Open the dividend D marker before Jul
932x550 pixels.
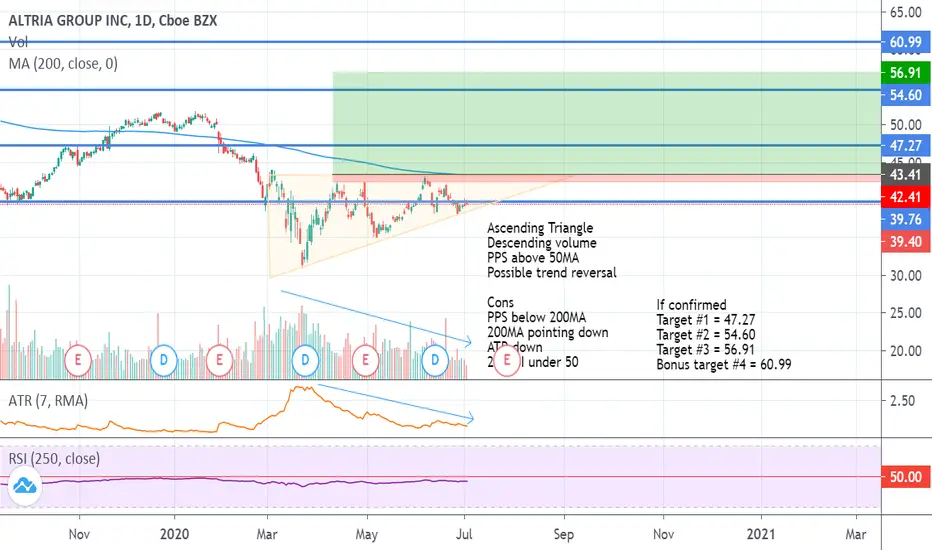pyautogui.click(x=435, y=360)
